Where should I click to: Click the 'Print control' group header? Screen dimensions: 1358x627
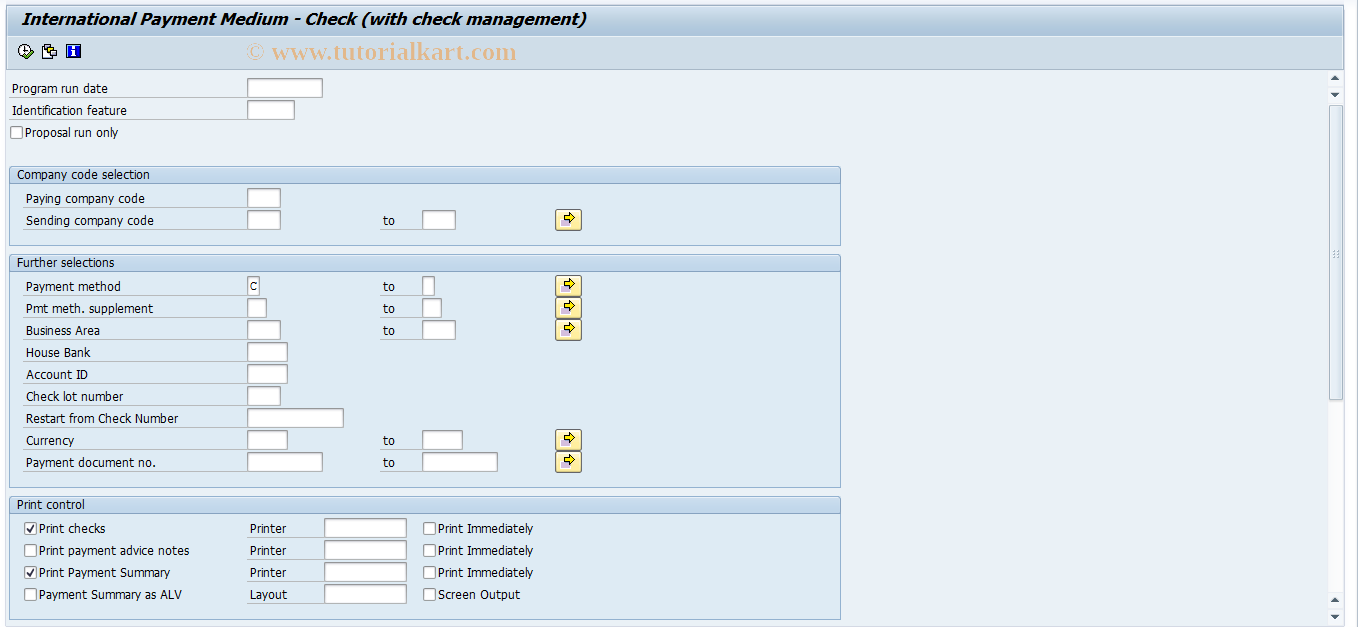[x=425, y=505]
